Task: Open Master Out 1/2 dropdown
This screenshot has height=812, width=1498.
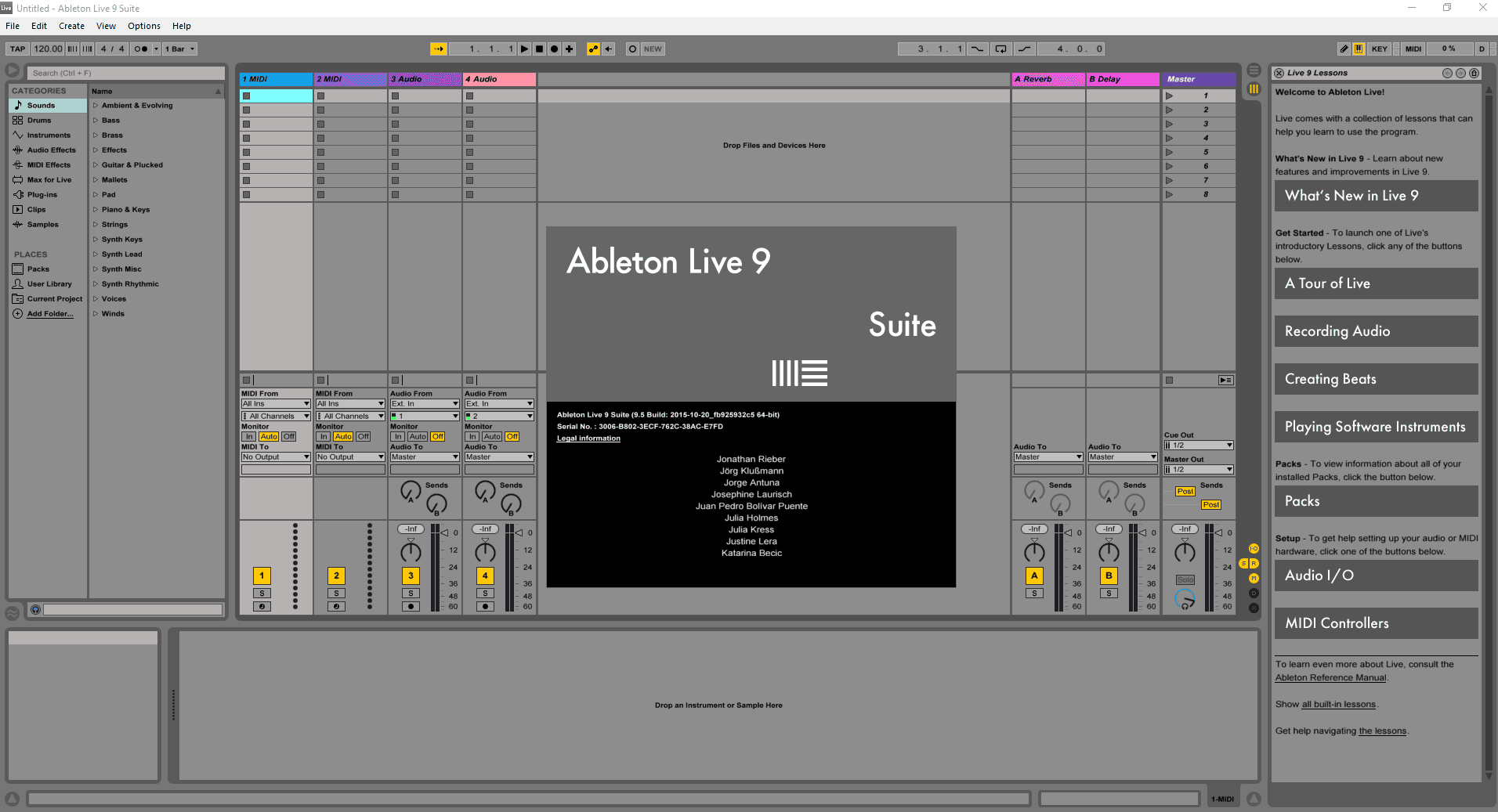Action: click(1199, 470)
